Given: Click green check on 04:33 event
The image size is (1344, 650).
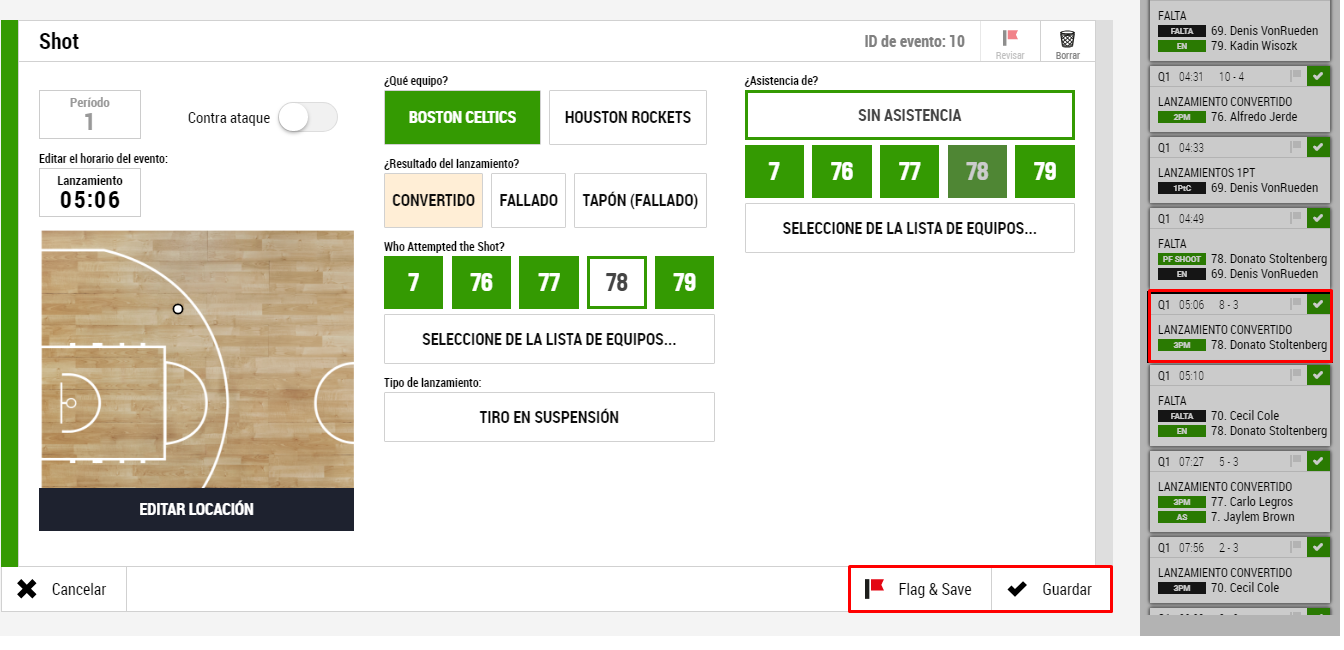Looking at the screenshot, I should (1319, 146).
